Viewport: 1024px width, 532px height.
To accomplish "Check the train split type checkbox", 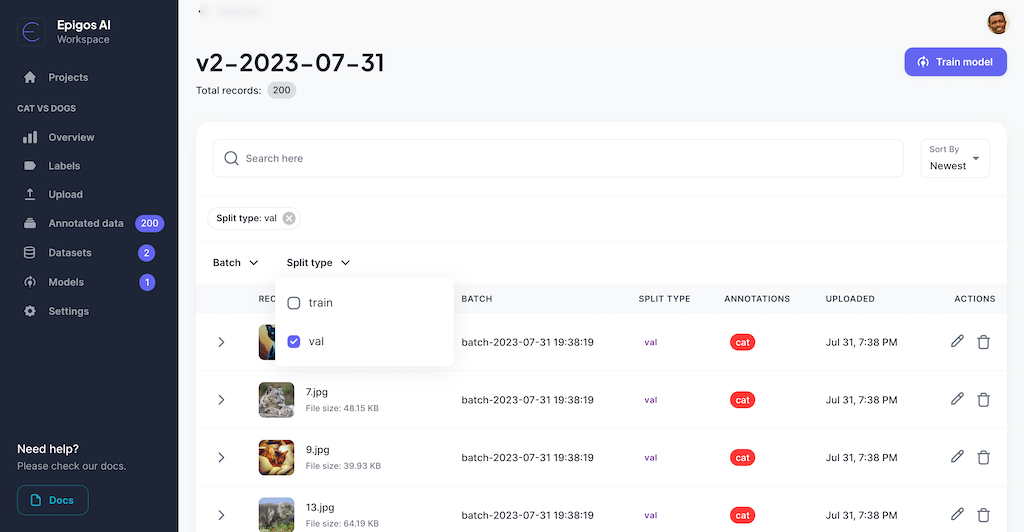I will tap(294, 303).
